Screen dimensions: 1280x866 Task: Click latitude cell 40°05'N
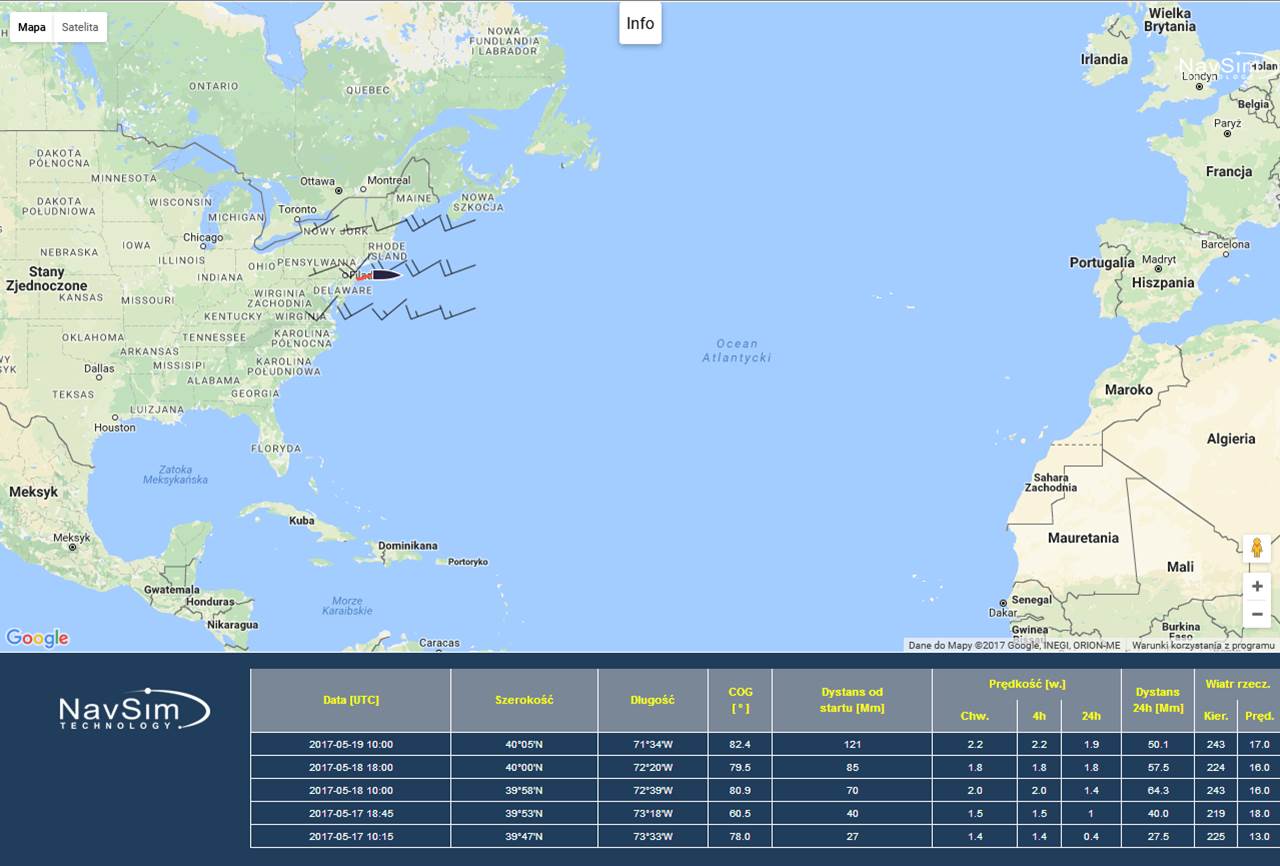(x=524, y=744)
